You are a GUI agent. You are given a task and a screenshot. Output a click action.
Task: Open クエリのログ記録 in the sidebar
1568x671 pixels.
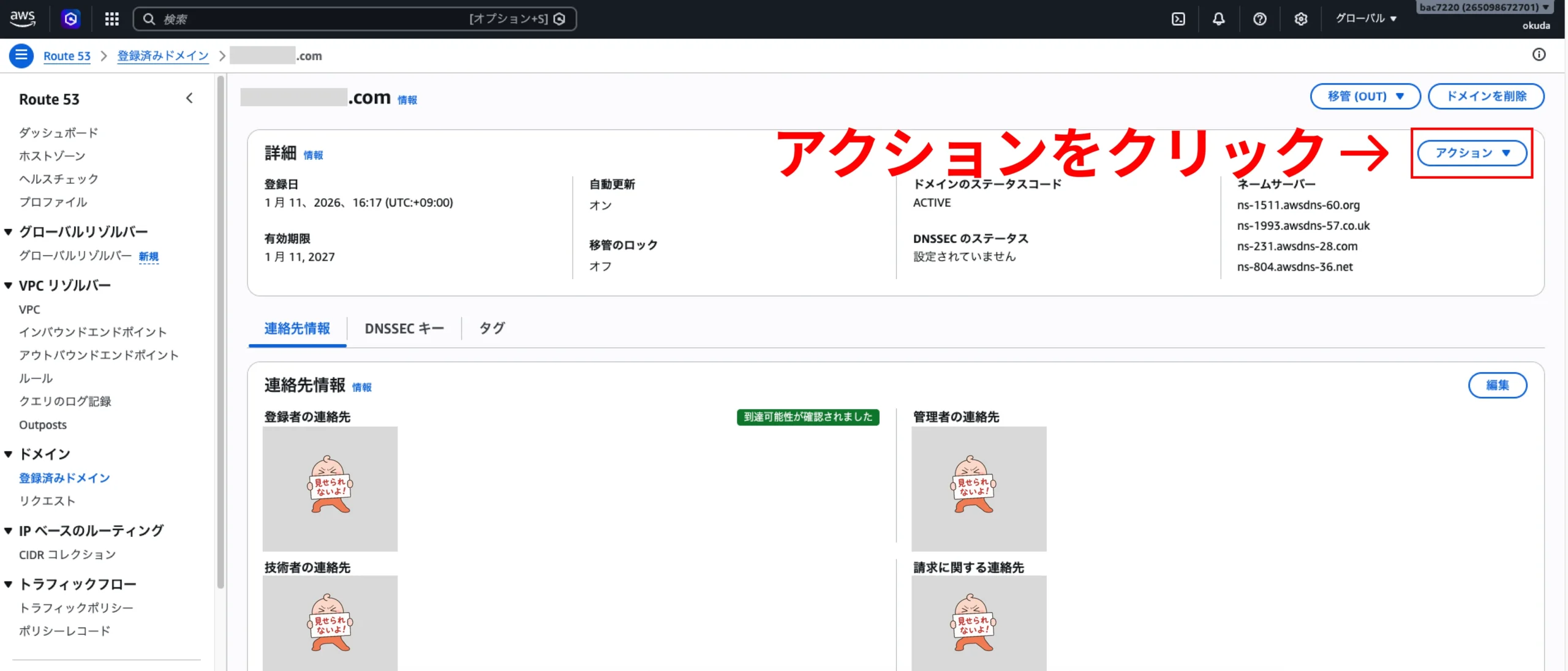[65, 402]
